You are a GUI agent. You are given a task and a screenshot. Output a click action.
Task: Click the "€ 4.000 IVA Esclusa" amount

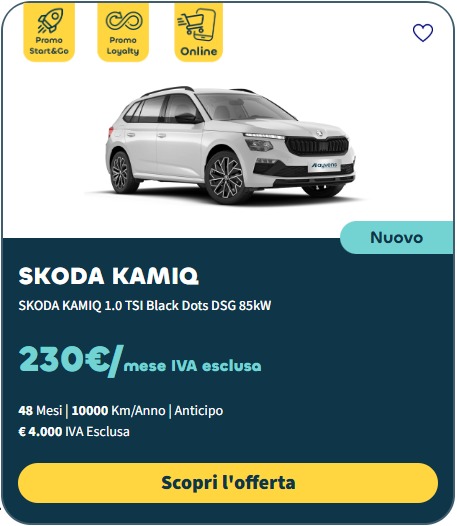click(x=74, y=431)
